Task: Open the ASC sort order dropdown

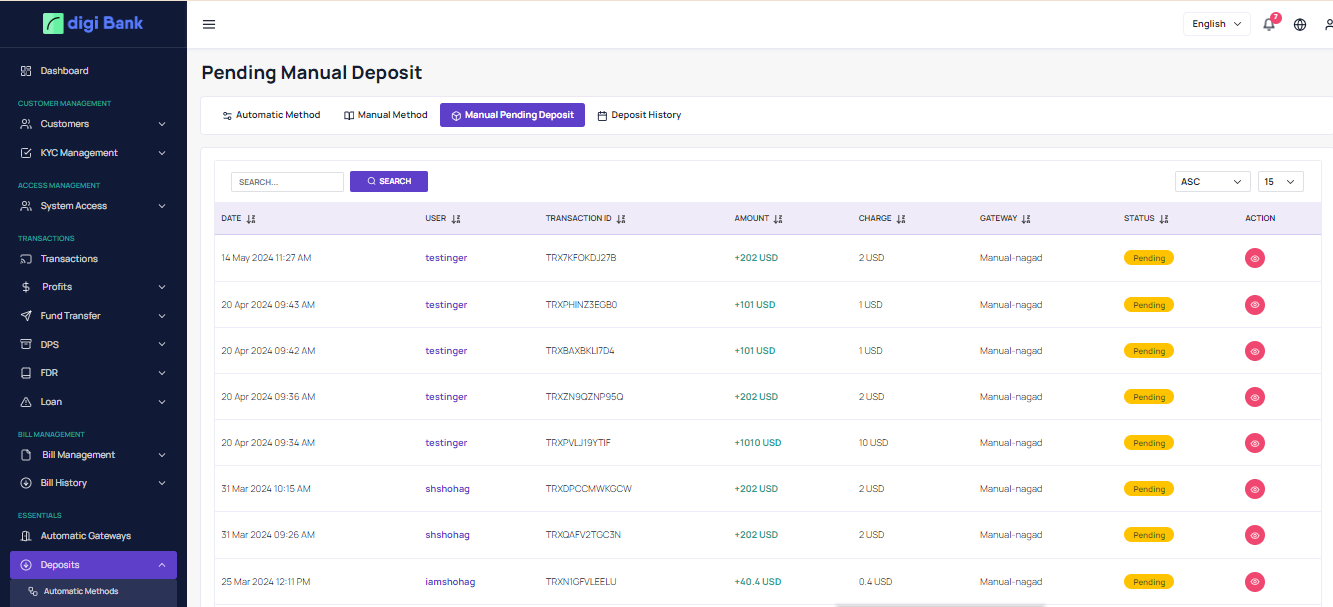Action: [x=1212, y=181]
